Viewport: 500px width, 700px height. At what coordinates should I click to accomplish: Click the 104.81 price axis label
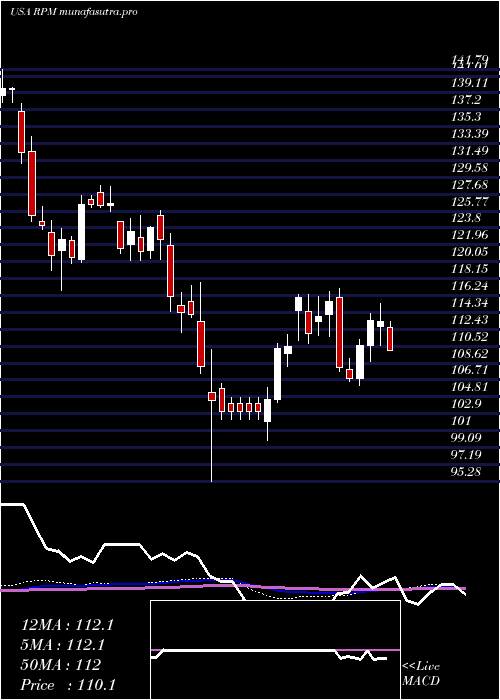click(x=470, y=387)
